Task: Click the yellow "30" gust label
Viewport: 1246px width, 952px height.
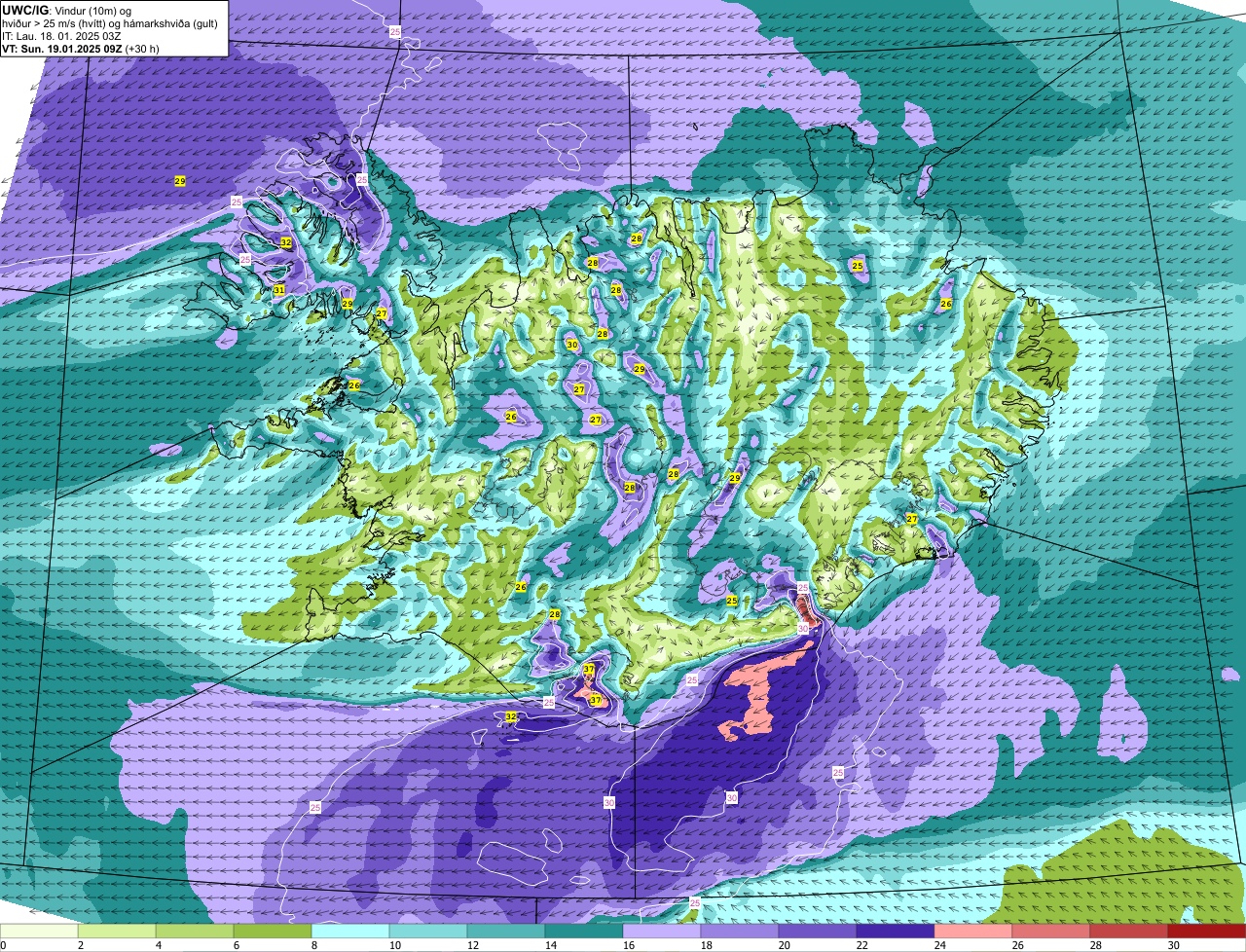Action: (x=571, y=345)
